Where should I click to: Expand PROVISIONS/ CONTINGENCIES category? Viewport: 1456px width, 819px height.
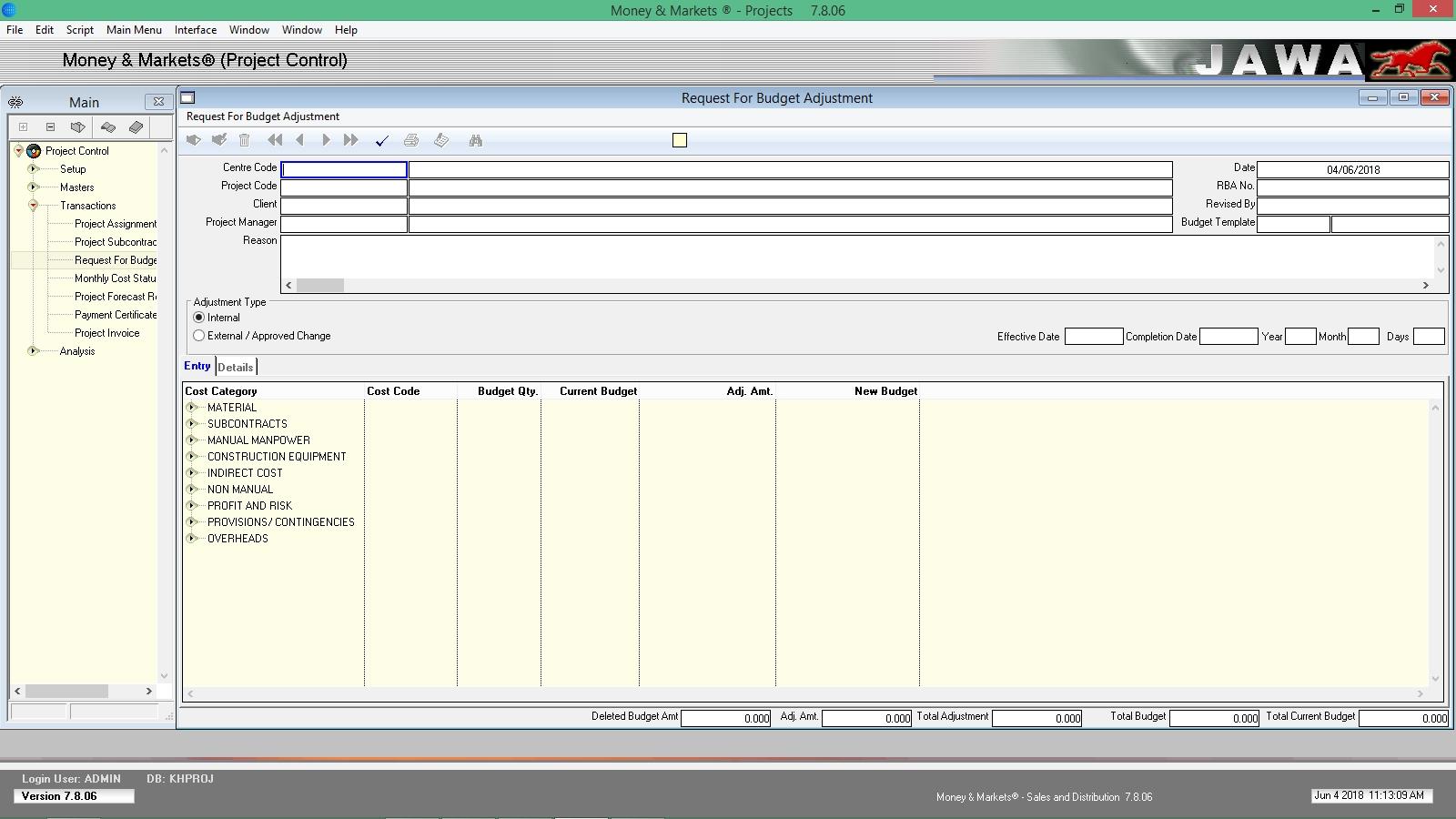[192, 522]
